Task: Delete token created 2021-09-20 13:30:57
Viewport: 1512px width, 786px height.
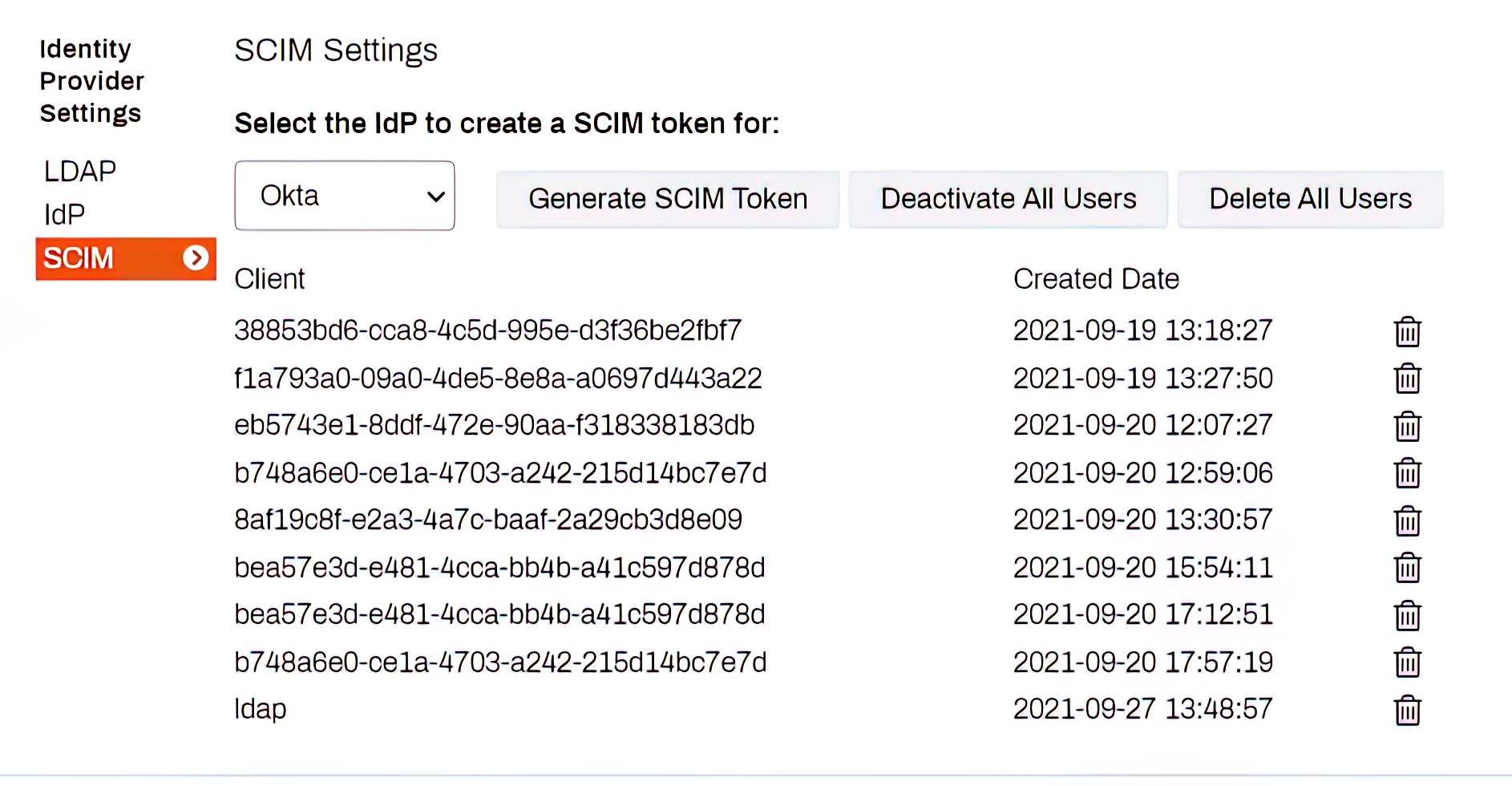Action: 1407,521
